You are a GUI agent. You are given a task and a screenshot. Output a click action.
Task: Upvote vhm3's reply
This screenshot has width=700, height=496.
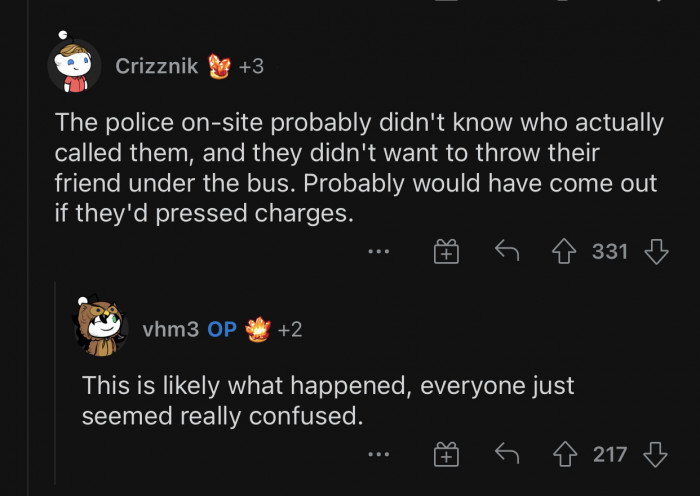click(567, 455)
